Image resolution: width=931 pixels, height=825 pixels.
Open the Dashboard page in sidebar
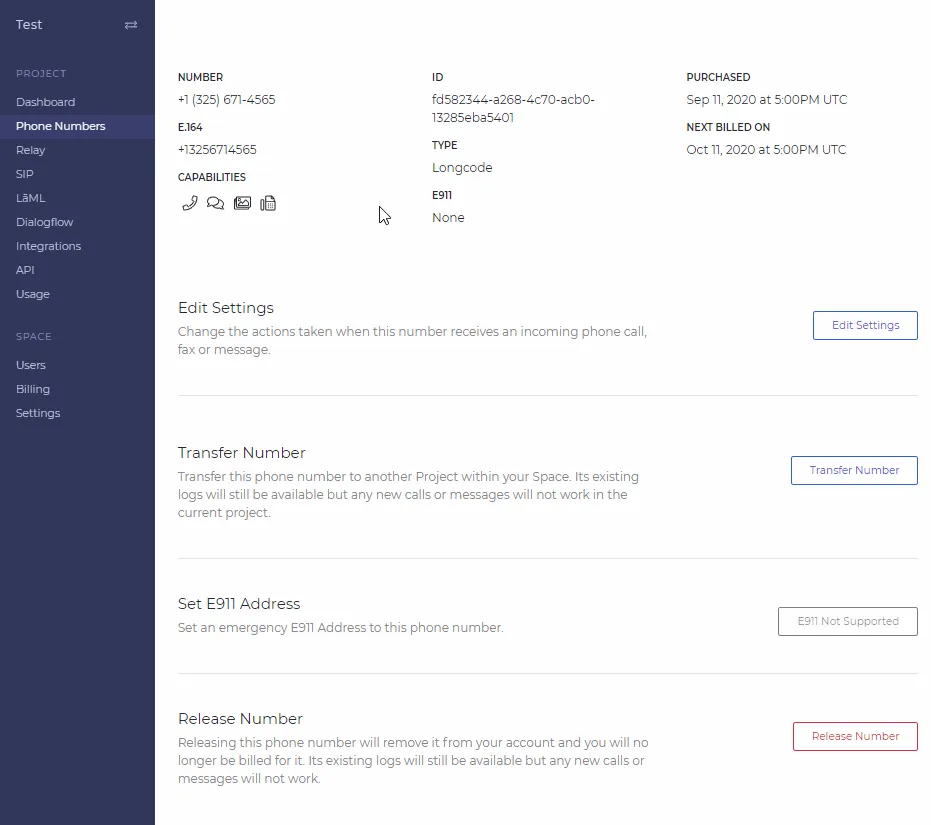coord(45,102)
